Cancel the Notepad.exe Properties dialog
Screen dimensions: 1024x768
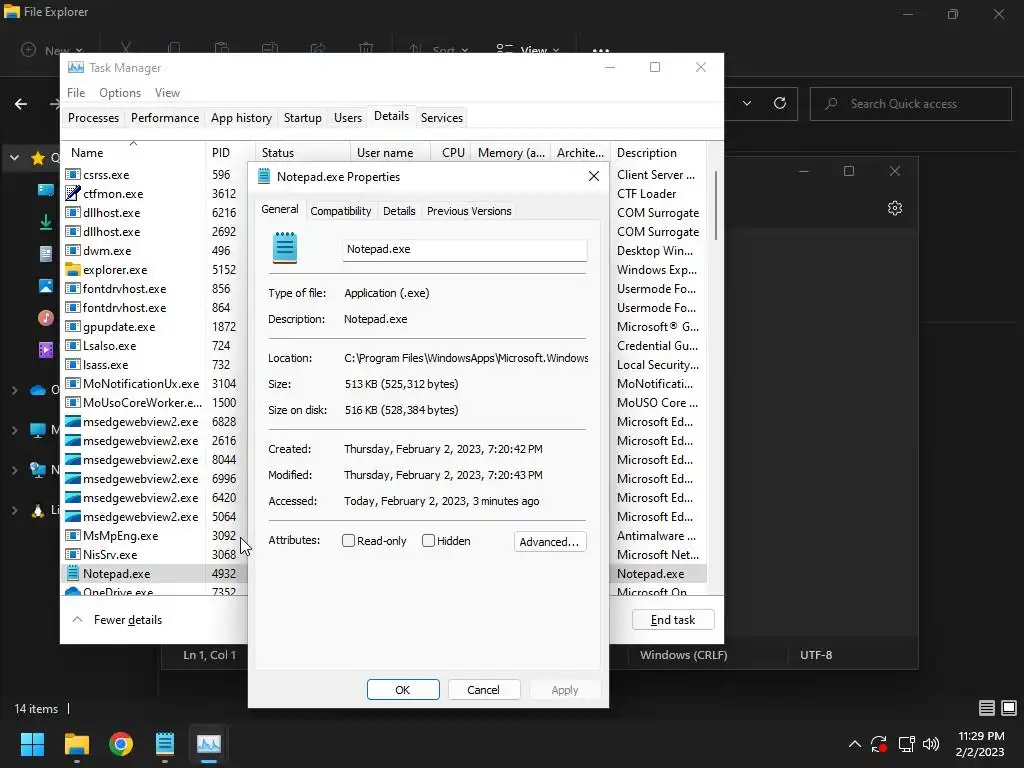click(483, 690)
